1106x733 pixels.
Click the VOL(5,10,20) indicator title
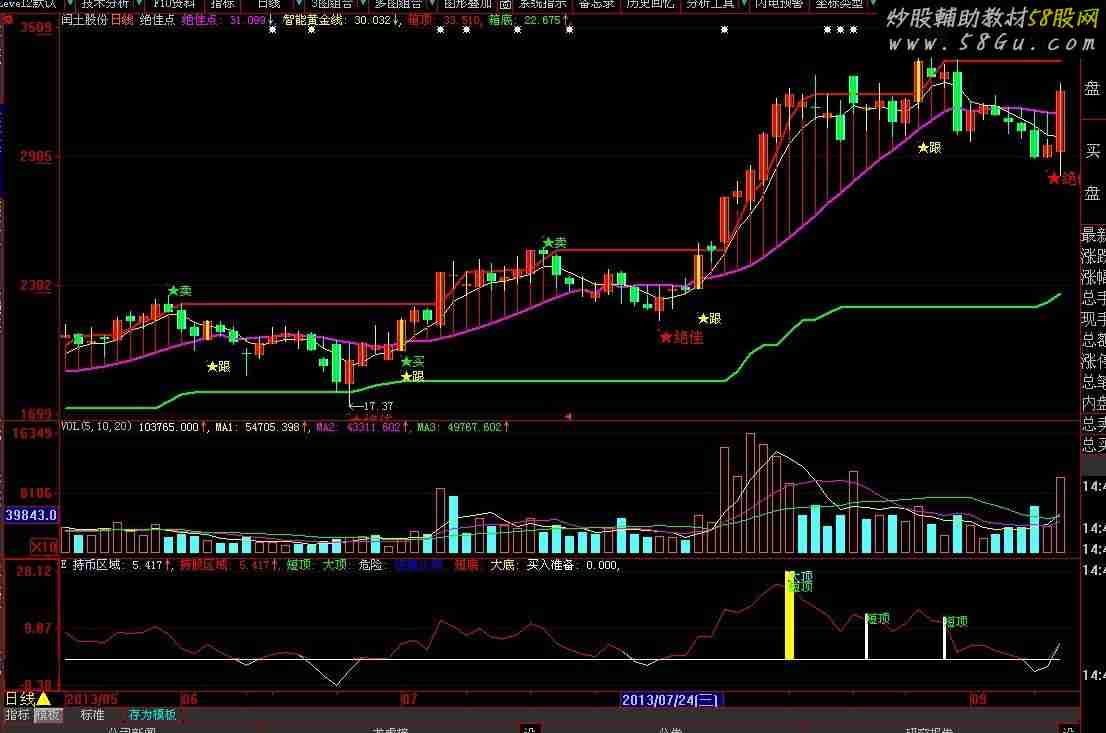[x=96, y=426]
